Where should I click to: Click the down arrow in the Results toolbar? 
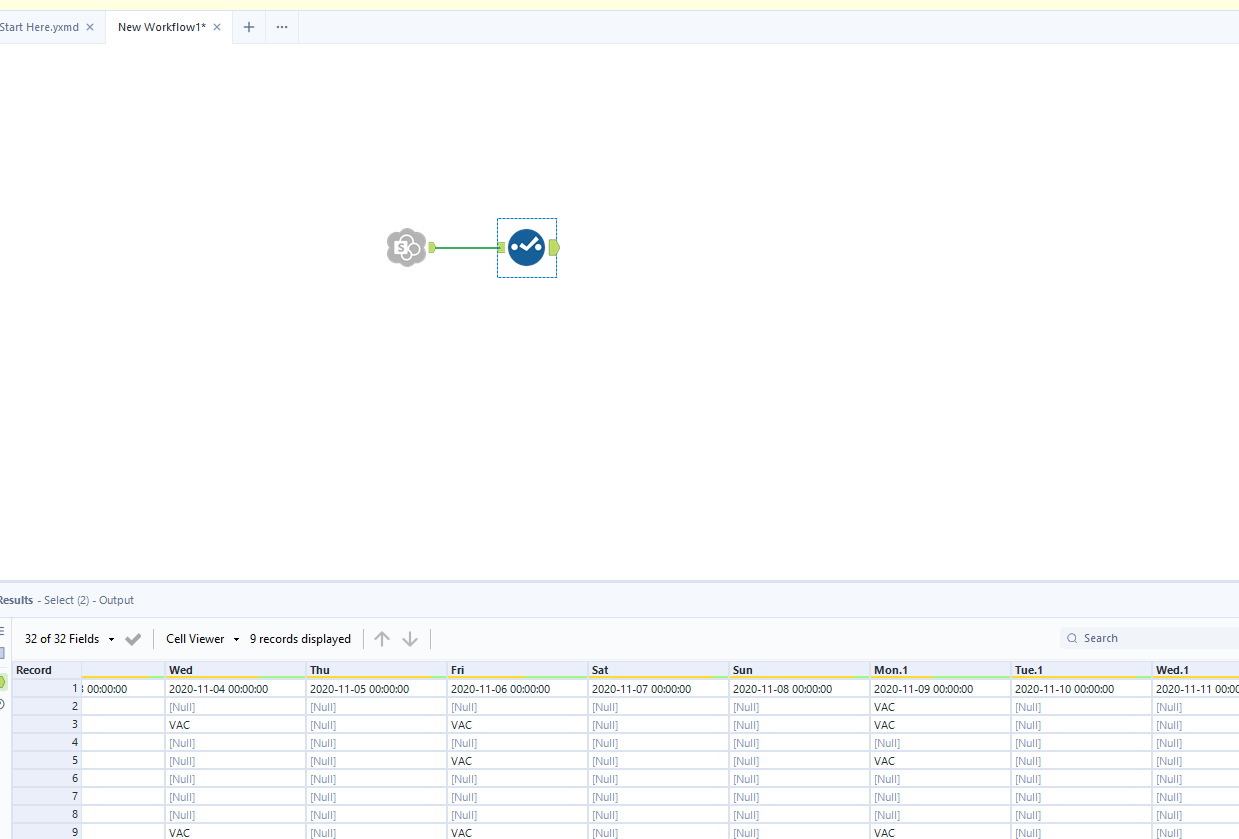click(x=410, y=638)
